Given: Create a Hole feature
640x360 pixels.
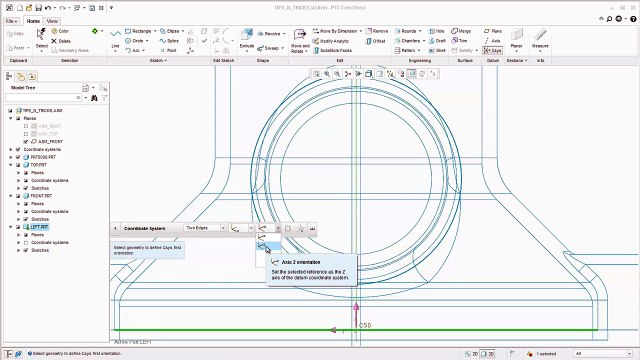Looking at the screenshot, I should (x=436, y=31).
